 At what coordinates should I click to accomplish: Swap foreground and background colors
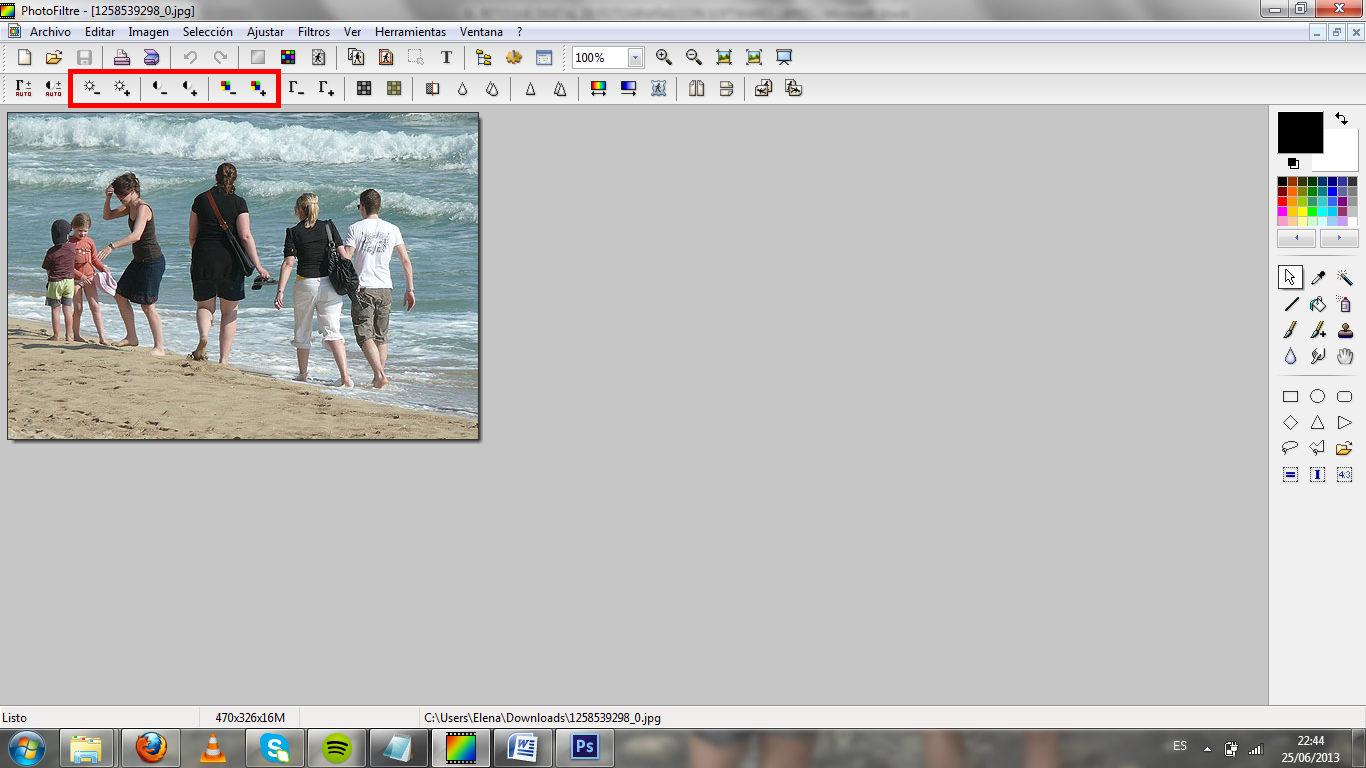coord(1341,119)
